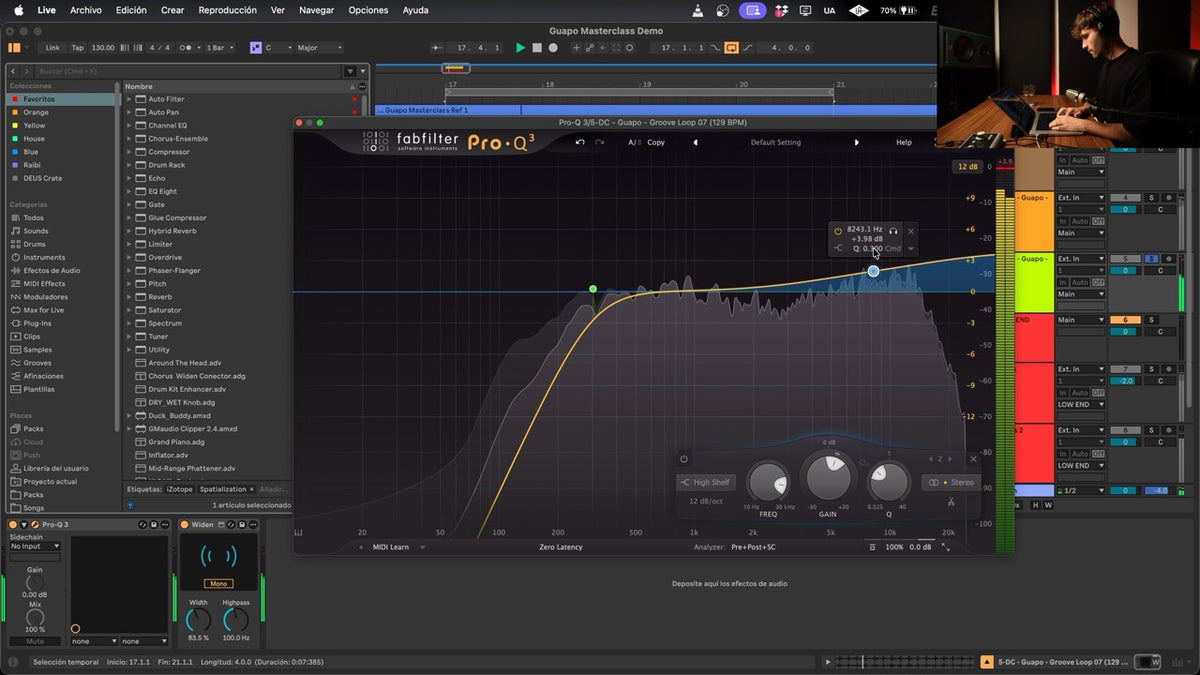Stop playback with the square Stop button

pyautogui.click(x=537, y=48)
